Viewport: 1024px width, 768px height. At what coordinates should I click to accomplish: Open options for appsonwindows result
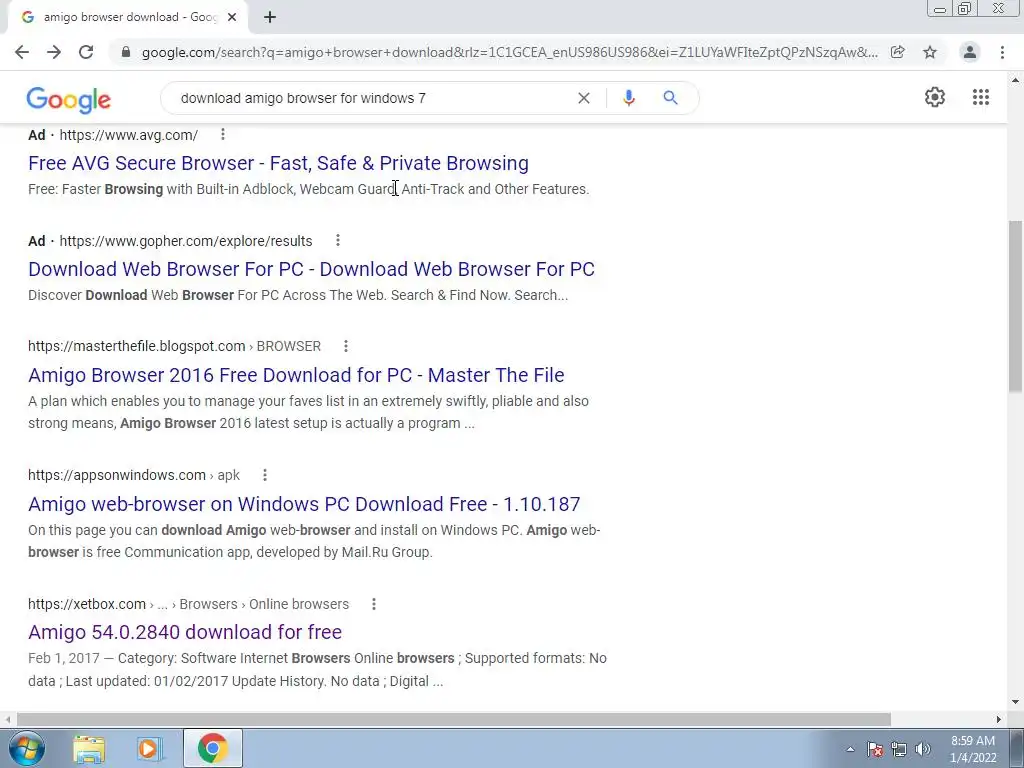[264, 475]
